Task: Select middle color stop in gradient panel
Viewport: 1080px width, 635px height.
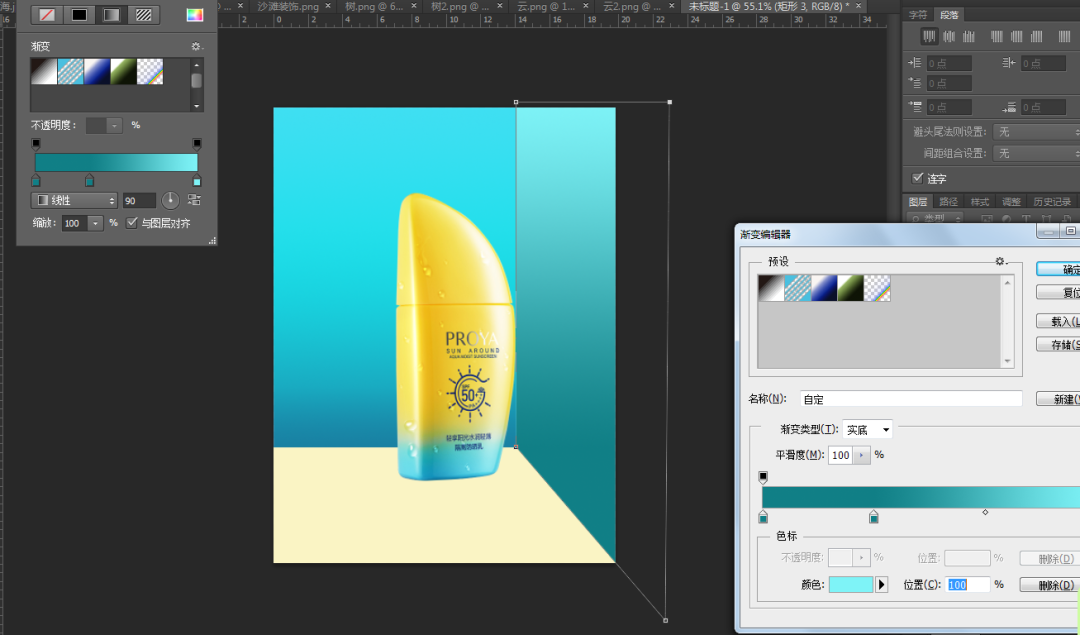Action: 89,180
